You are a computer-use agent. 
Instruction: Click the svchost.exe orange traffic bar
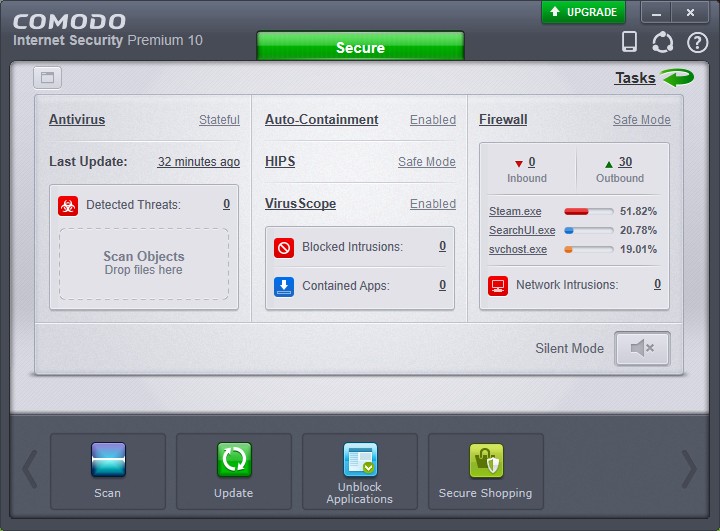[x=589, y=250]
